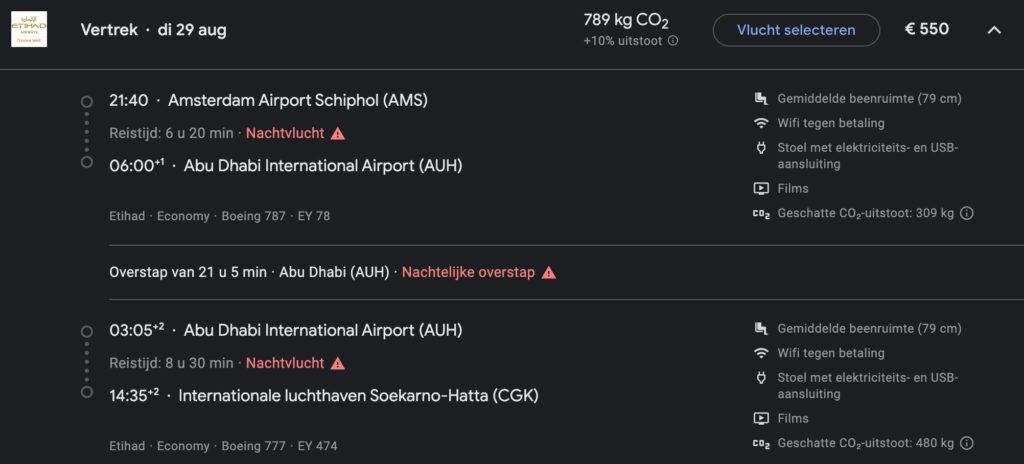Click the Films icon for flight EY 78
1024x464 pixels.
[761, 188]
